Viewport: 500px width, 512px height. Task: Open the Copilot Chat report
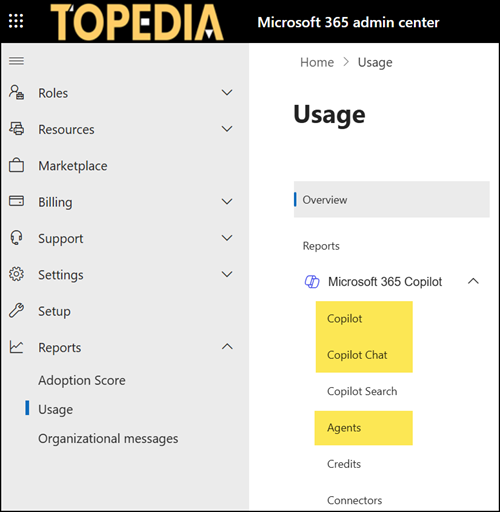click(357, 355)
